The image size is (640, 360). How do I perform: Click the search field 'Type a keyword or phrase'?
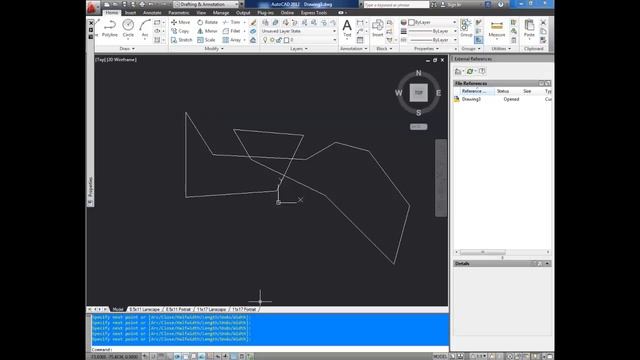(396, 5)
